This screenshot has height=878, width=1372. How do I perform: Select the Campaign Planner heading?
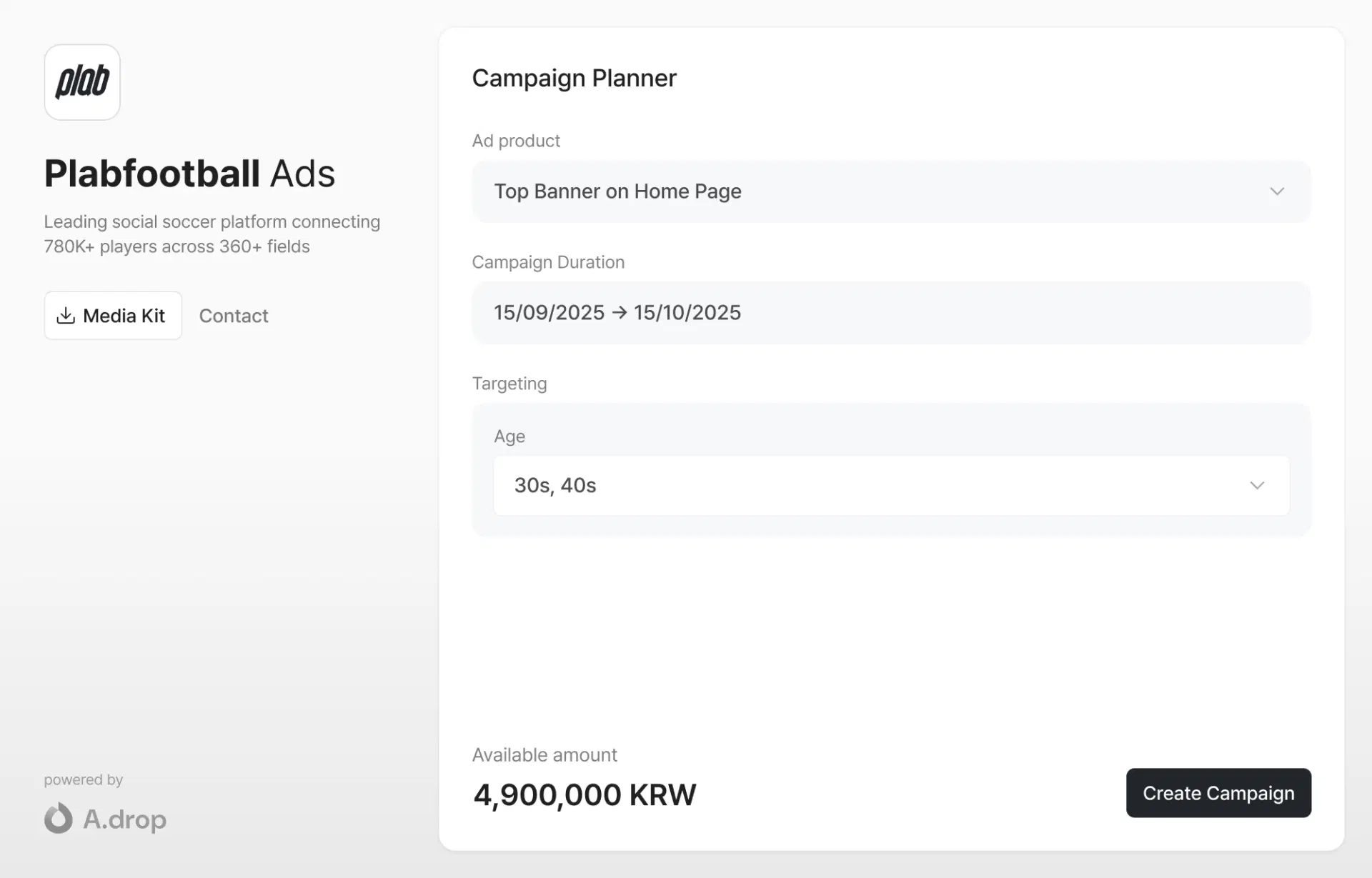pos(574,78)
